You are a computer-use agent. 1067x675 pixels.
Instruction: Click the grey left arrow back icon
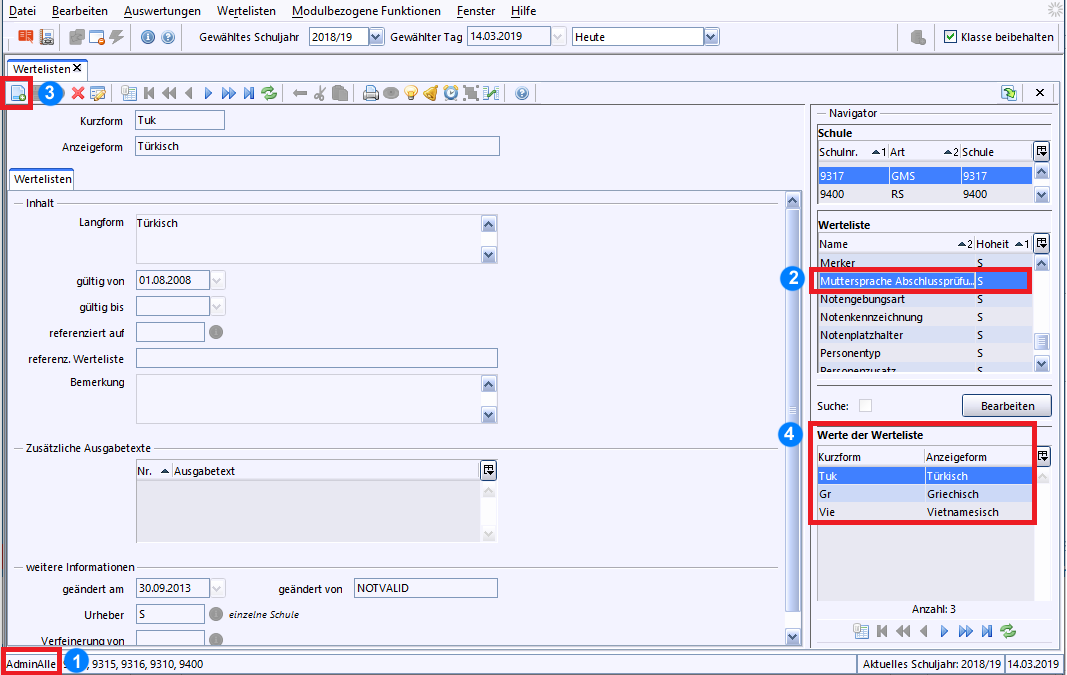coord(299,93)
